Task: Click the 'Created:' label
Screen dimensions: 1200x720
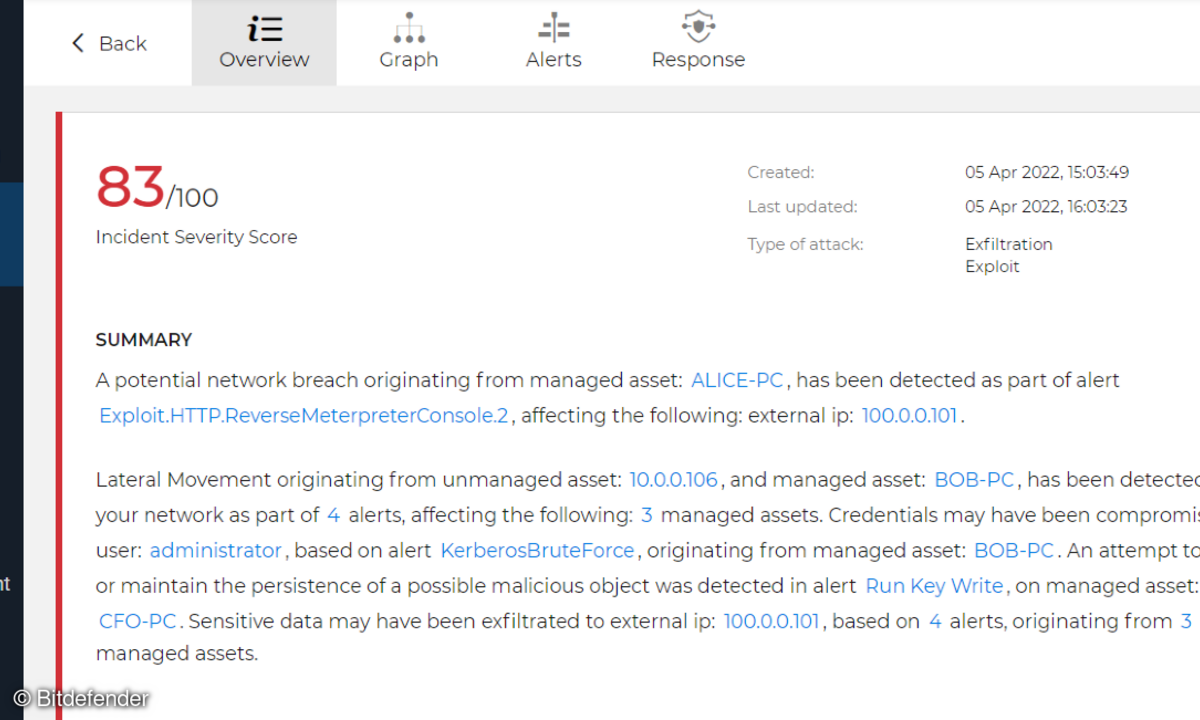Action: tap(781, 172)
